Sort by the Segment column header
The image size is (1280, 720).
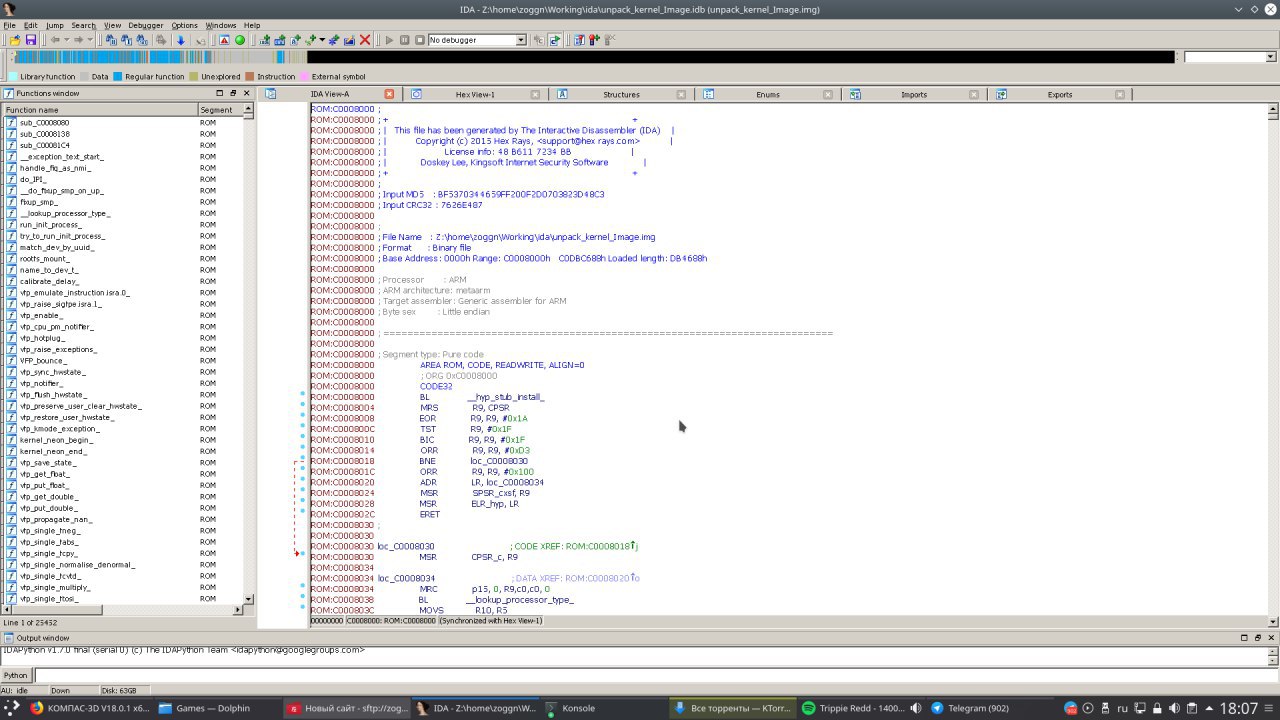click(216, 110)
